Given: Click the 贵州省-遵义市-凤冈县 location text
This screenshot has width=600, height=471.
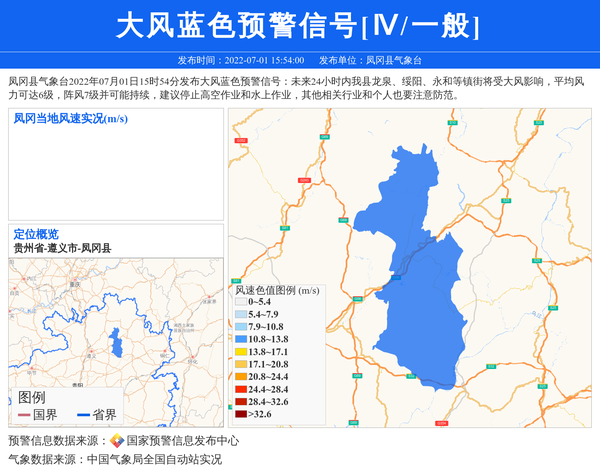Looking at the screenshot, I should tap(62, 247).
